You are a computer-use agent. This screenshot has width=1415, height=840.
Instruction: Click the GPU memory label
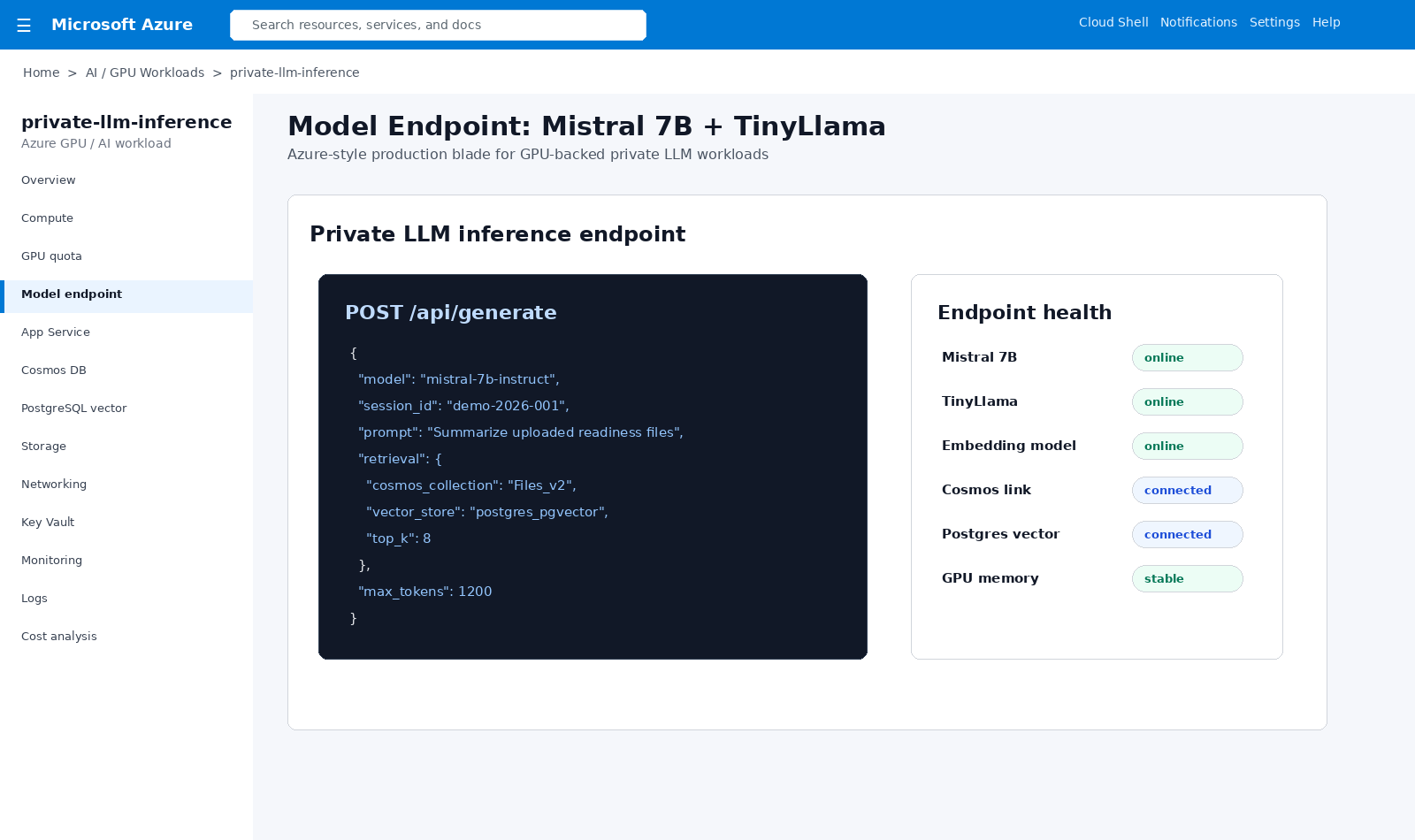(x=990, y=578)
